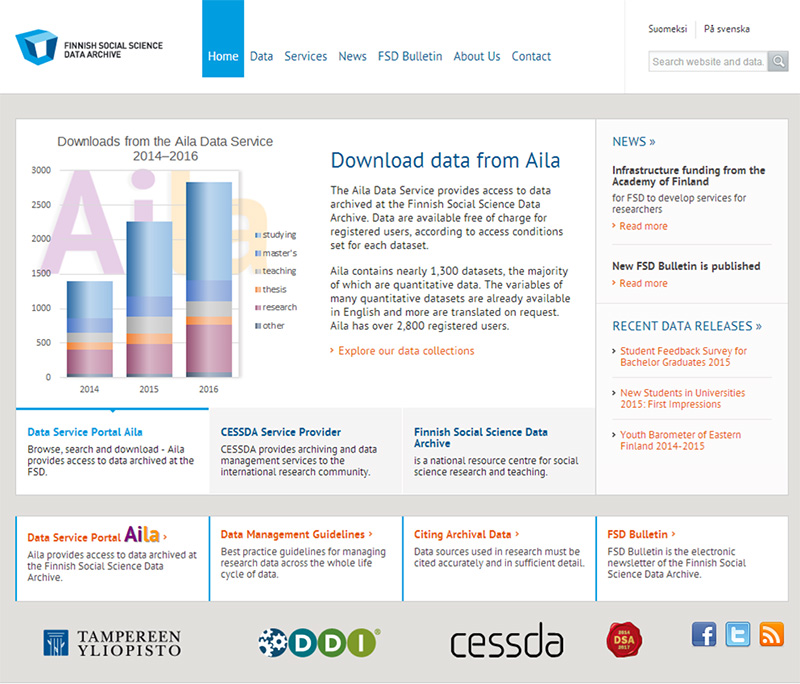Click the studying legend swatch
This screenshot has width=800, height=684.
(258, 235)
